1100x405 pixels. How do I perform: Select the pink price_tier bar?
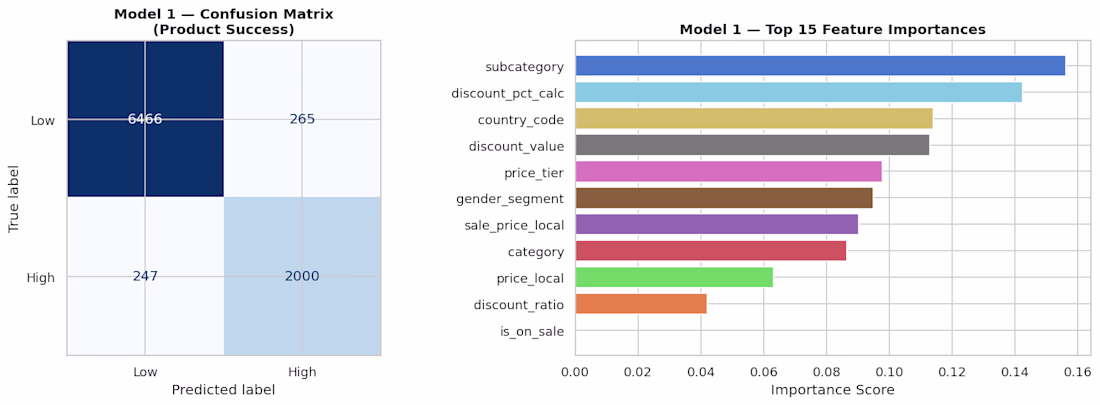click(x=728, y=172)
